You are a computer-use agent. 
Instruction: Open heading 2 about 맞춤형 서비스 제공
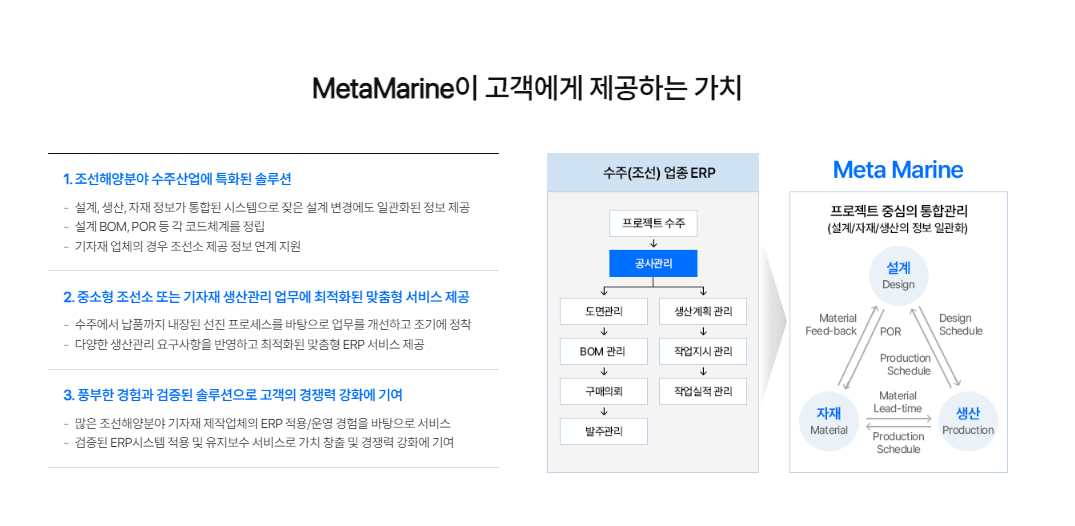(266, 297)
